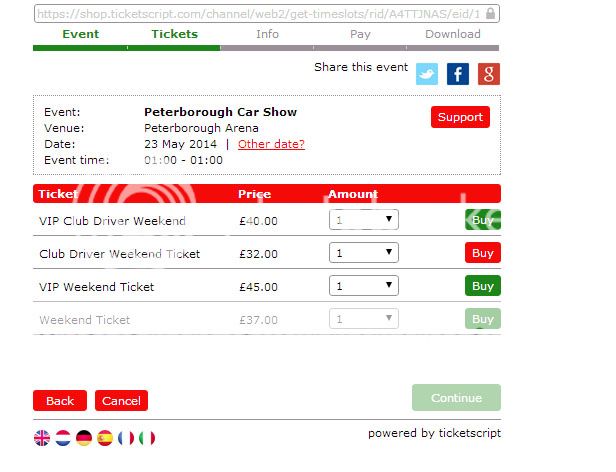
Task: Share event via Google Plus icon
Action: [x=489, y=74]
